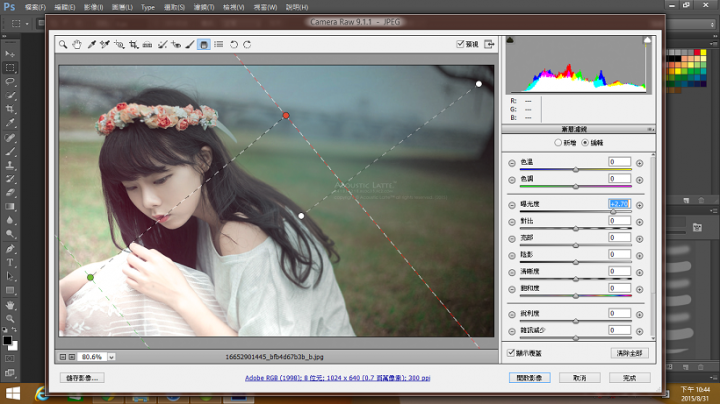Open the 漸層濾鏡 panel menu

tap(650, 129)
